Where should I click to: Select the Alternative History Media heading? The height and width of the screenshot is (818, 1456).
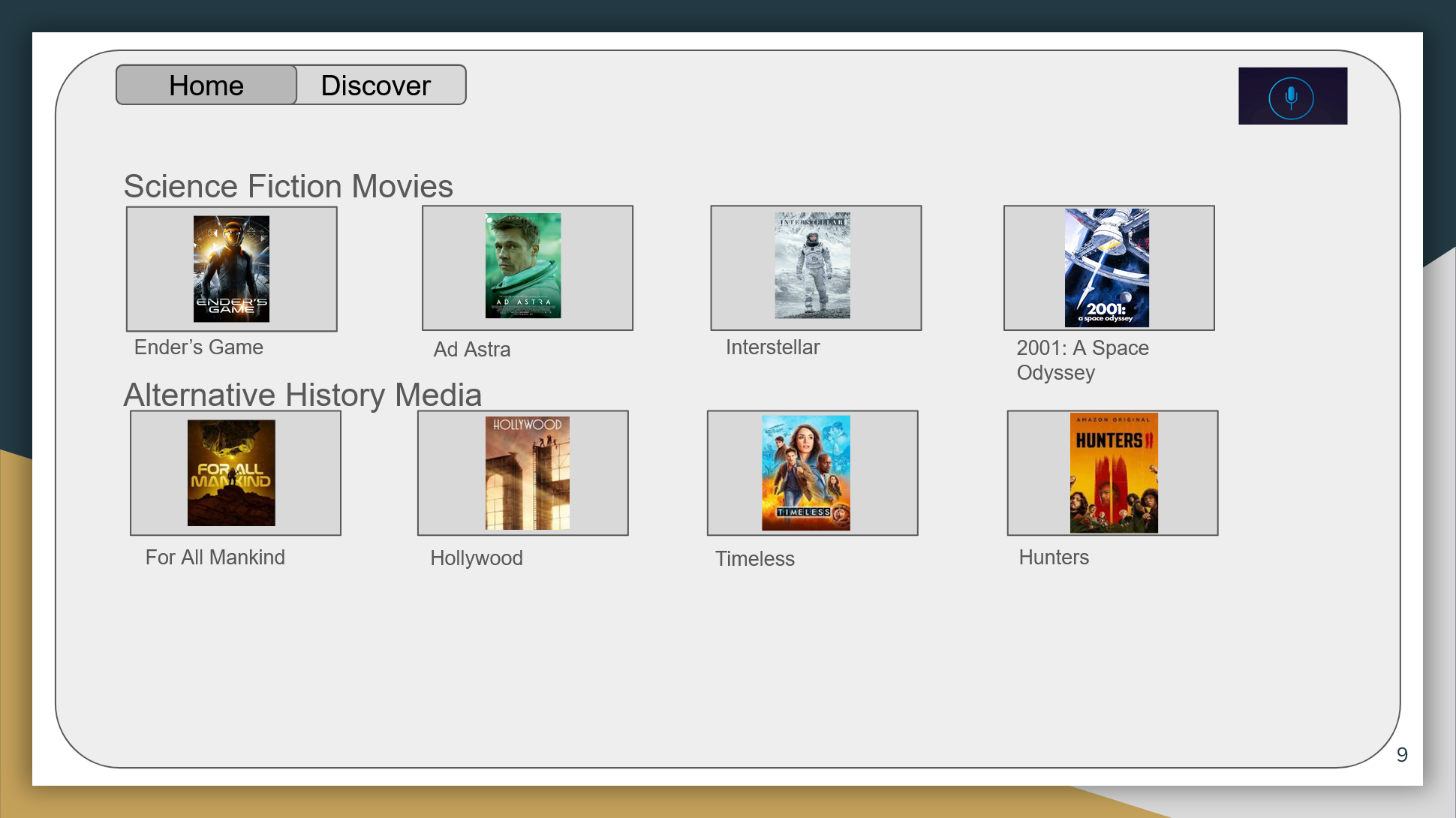(x=302, y=395)
